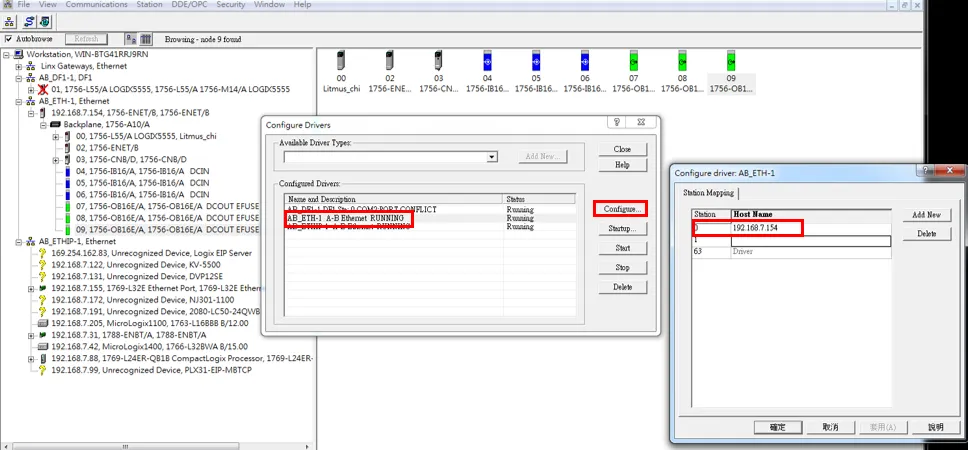Open the Communications menu
968x450 pixels.
[x=96, y=4]
